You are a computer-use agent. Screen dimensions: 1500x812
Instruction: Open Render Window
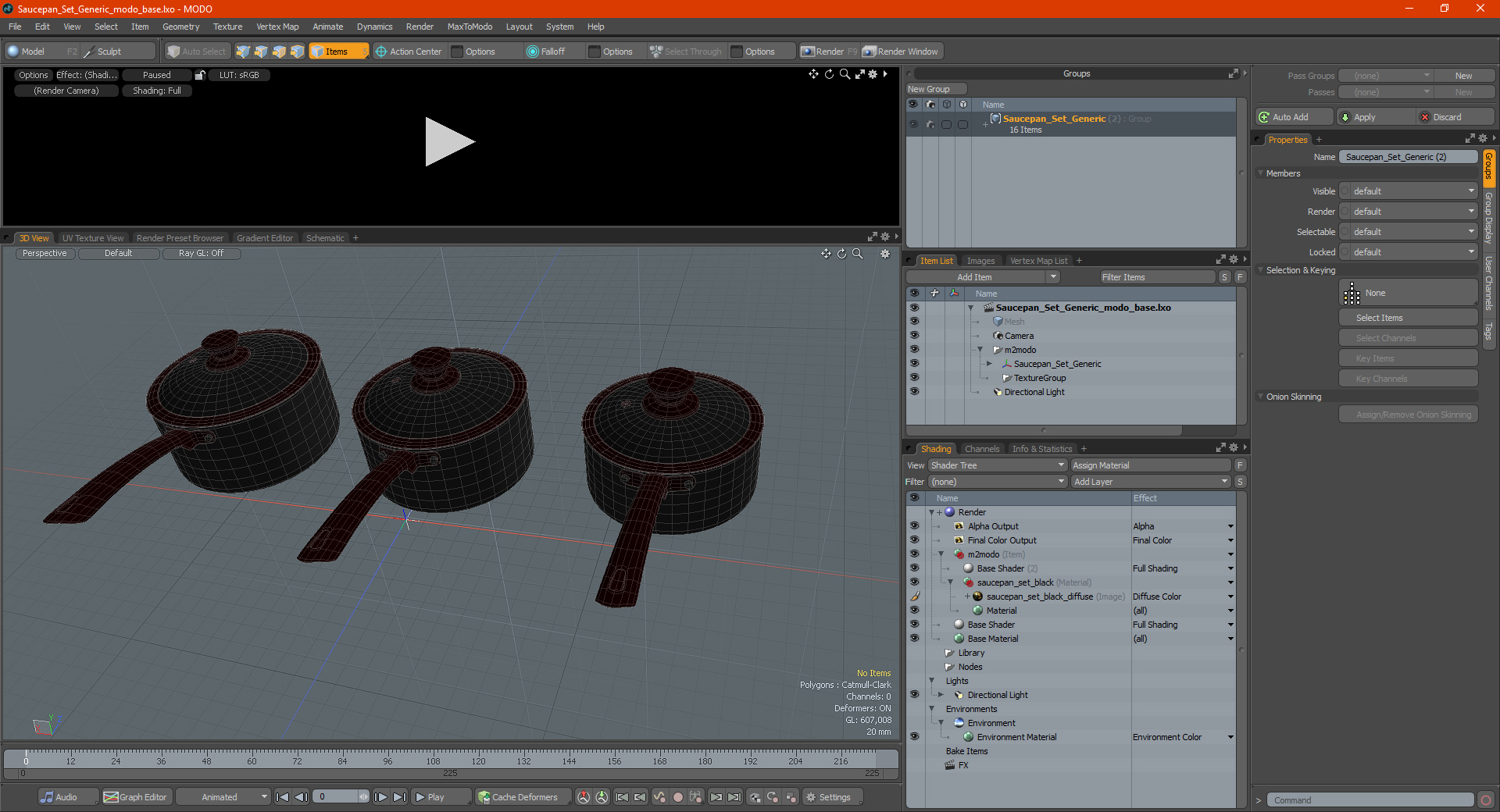901,52
